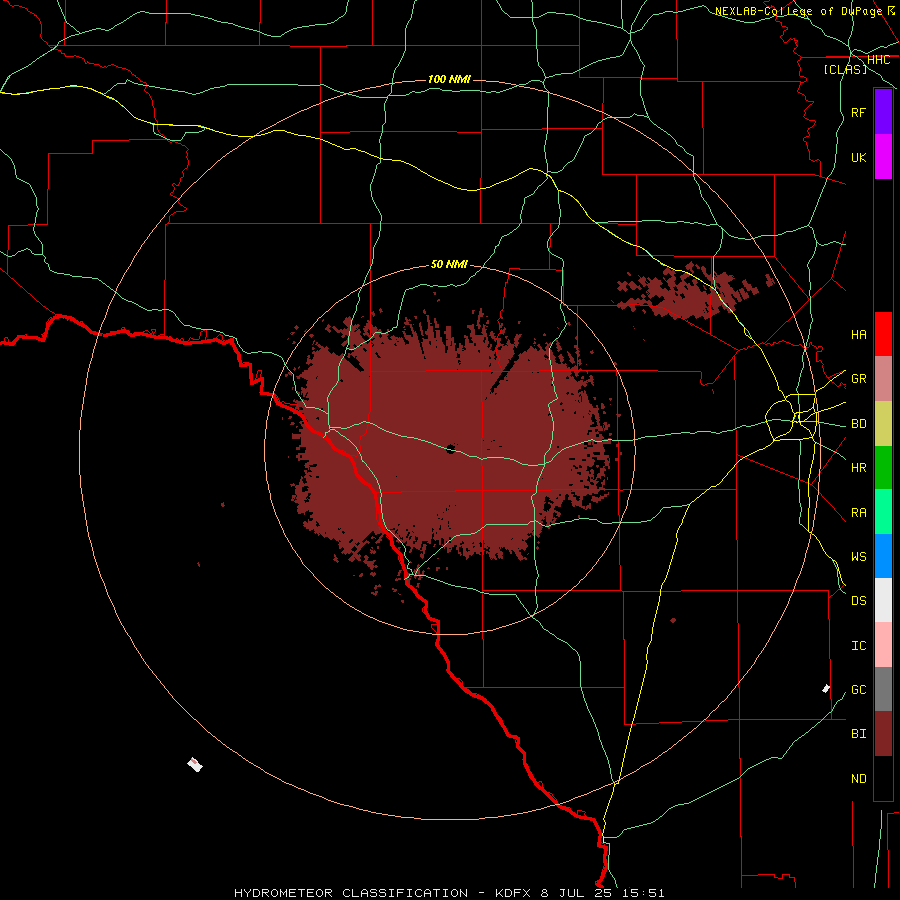Click the "GR" legend label
Viewport: 900px width, 900px height.
[858, 379]
